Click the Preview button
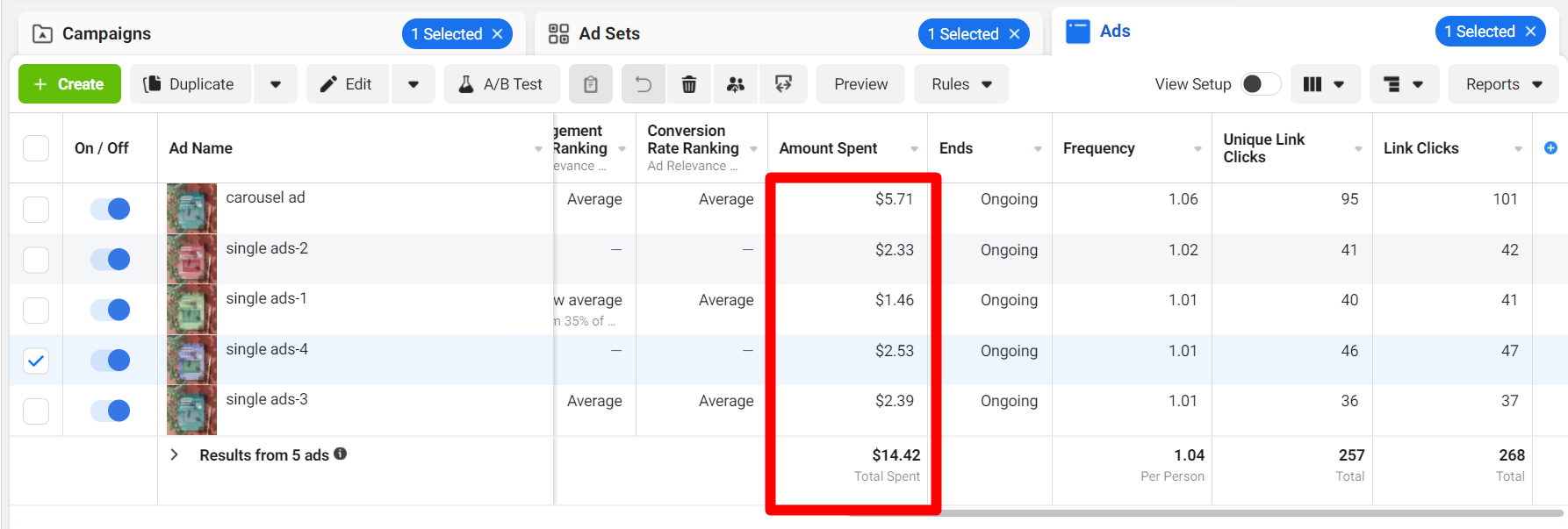The height and width of the screenshot is (529, 1568). (x=860, y=84)
